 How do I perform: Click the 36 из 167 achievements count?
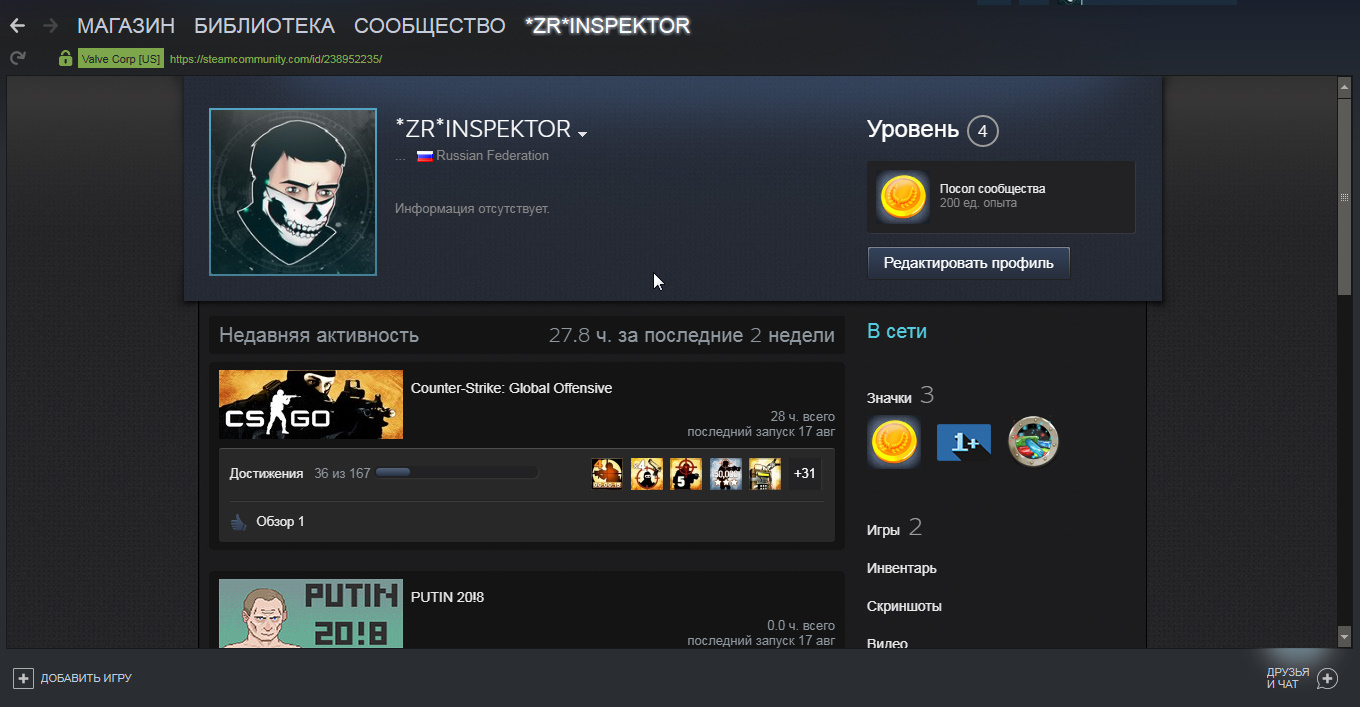tap(342, 473)
